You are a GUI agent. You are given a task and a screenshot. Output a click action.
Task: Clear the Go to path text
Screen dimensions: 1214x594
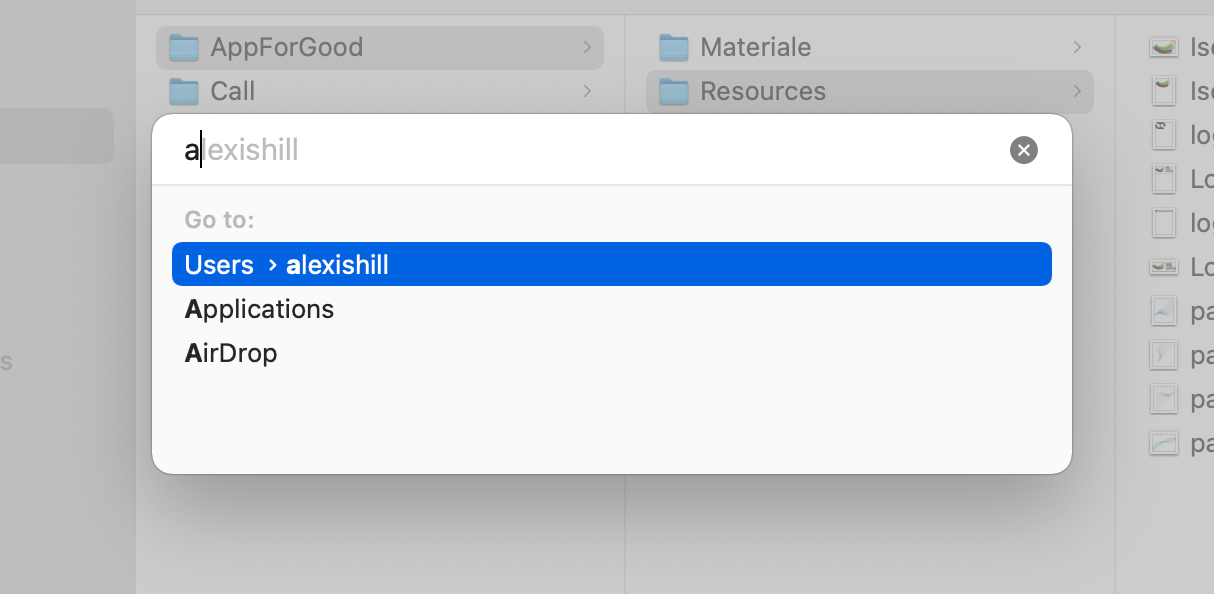[1023, 150]
